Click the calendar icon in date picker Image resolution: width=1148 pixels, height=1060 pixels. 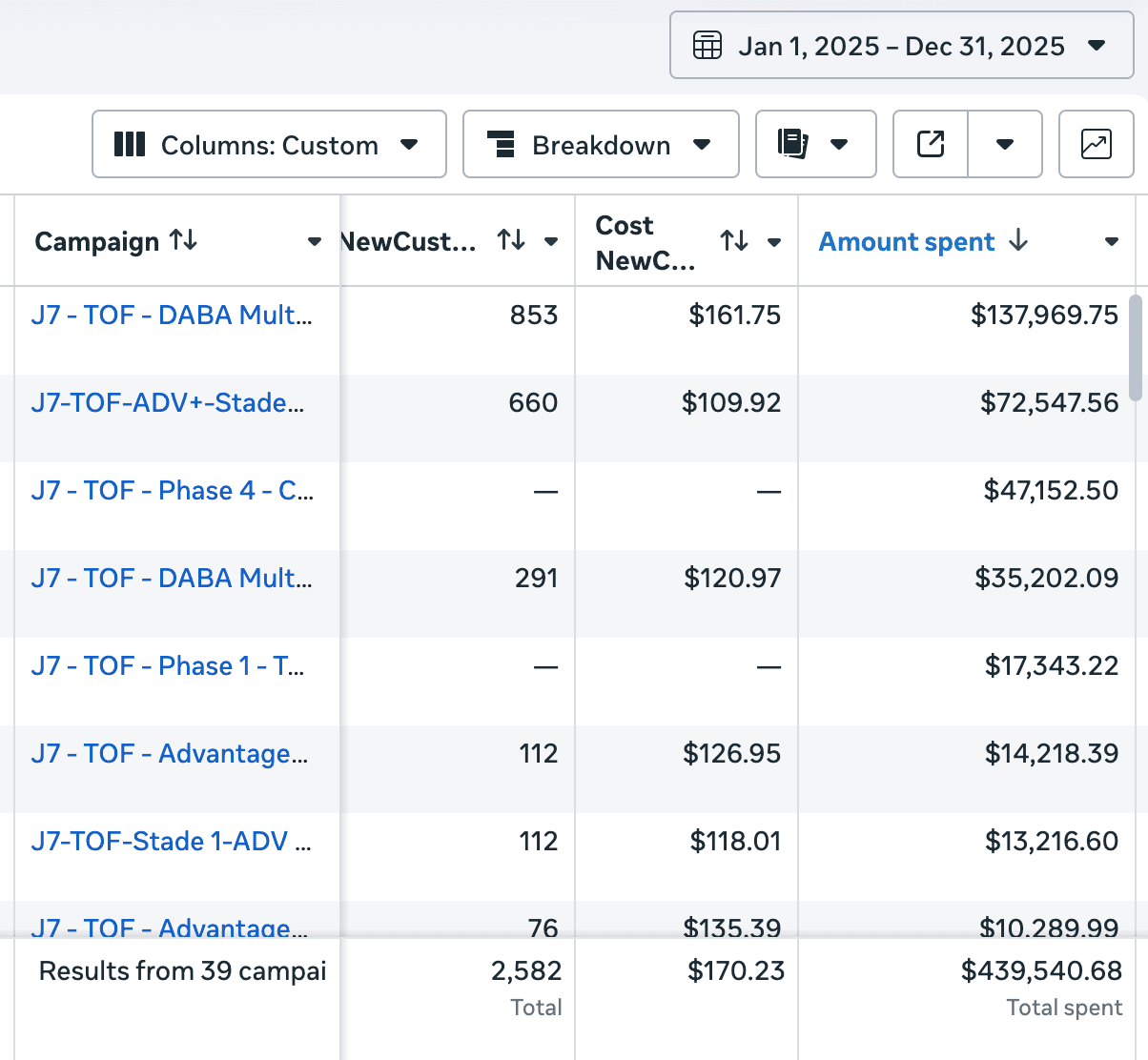coord(707,46)
